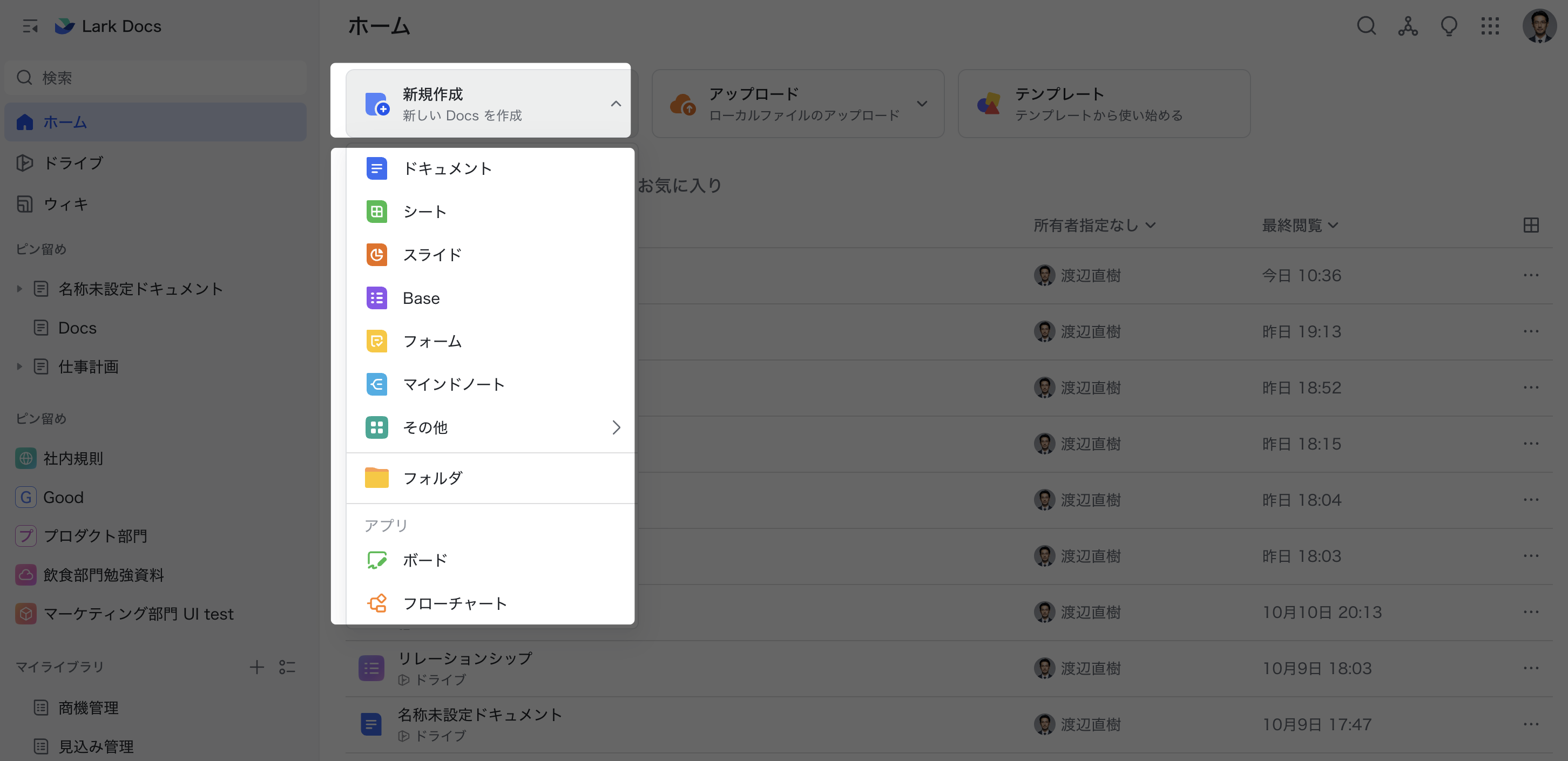Switch to ドライブ in the sidebar
Image resolution: width=1568 pixels, height=761 pixels.
tap(73, 162)
